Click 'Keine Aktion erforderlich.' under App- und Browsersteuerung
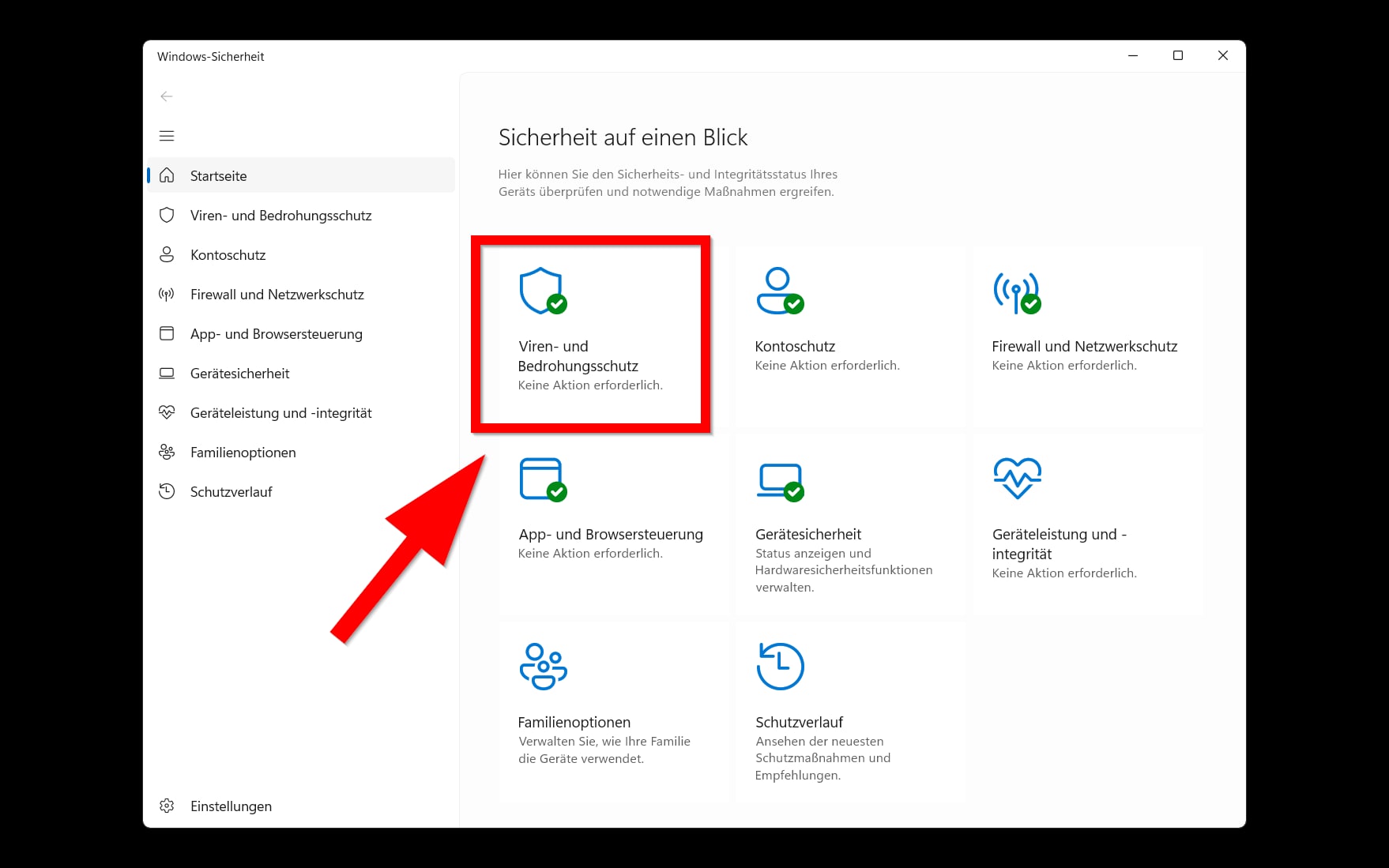 590,553
